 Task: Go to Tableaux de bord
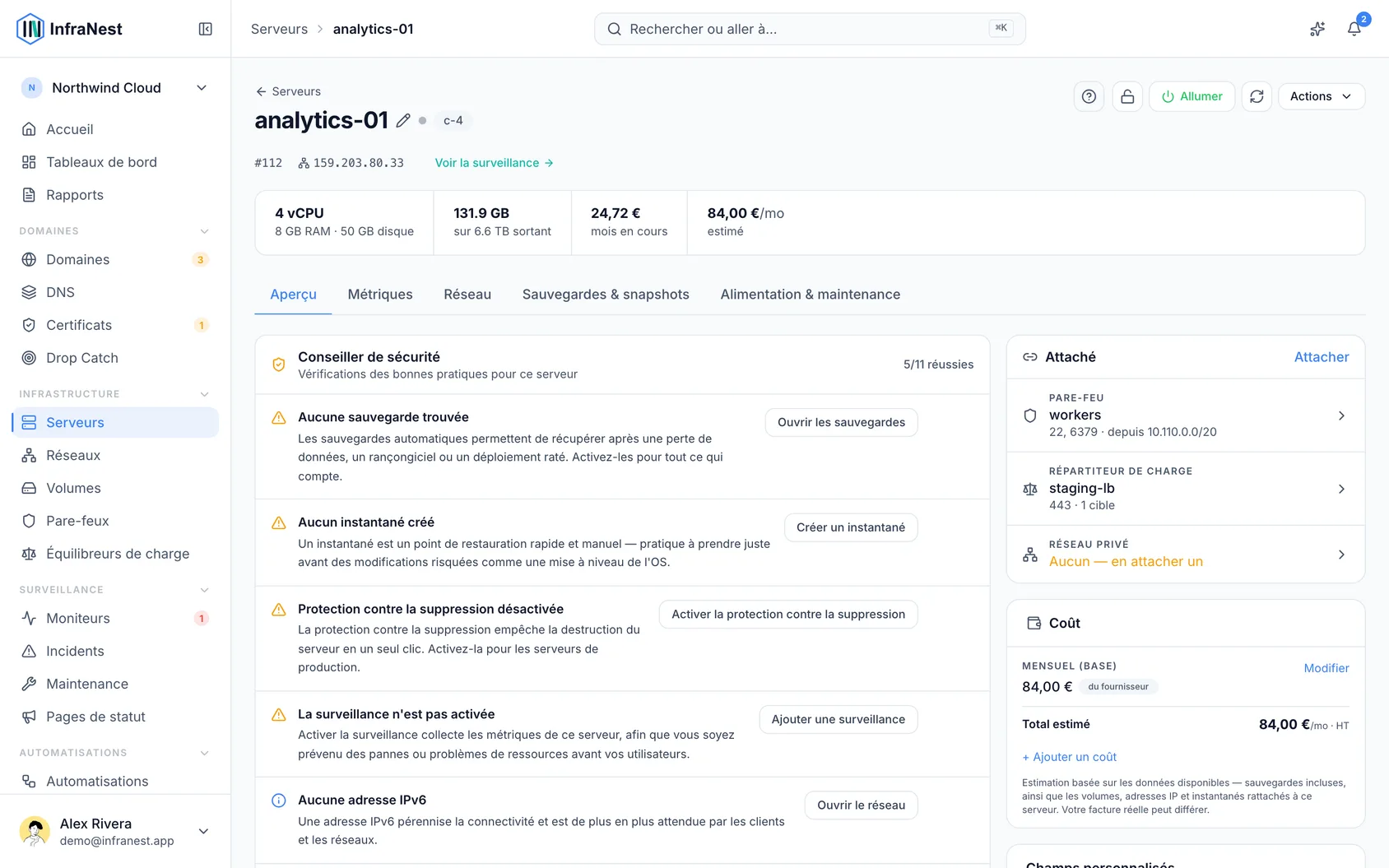coord(115,162)
